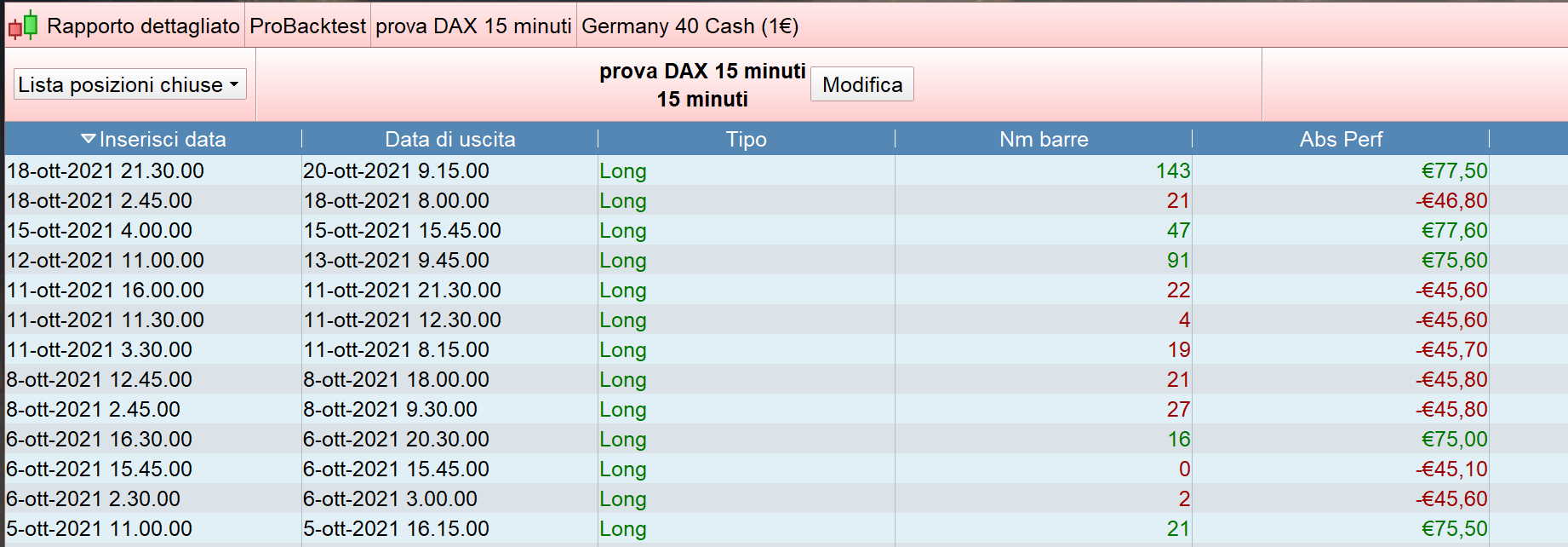Click the trade with 0 bars
Viewport: 1568px width, 547px height.
[1184, 469]
